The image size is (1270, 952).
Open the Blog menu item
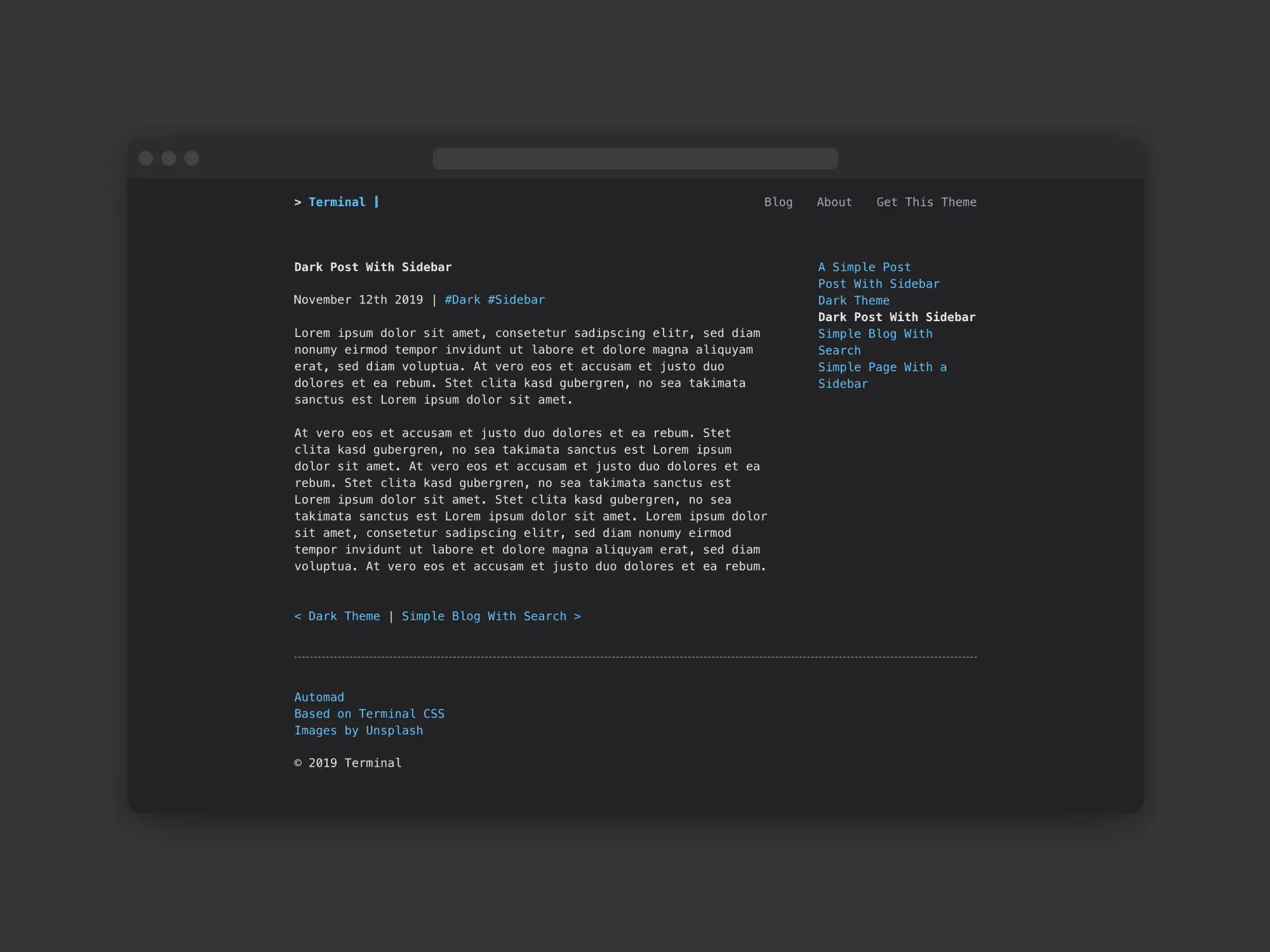pyautogui.click(x=778, y=202)
